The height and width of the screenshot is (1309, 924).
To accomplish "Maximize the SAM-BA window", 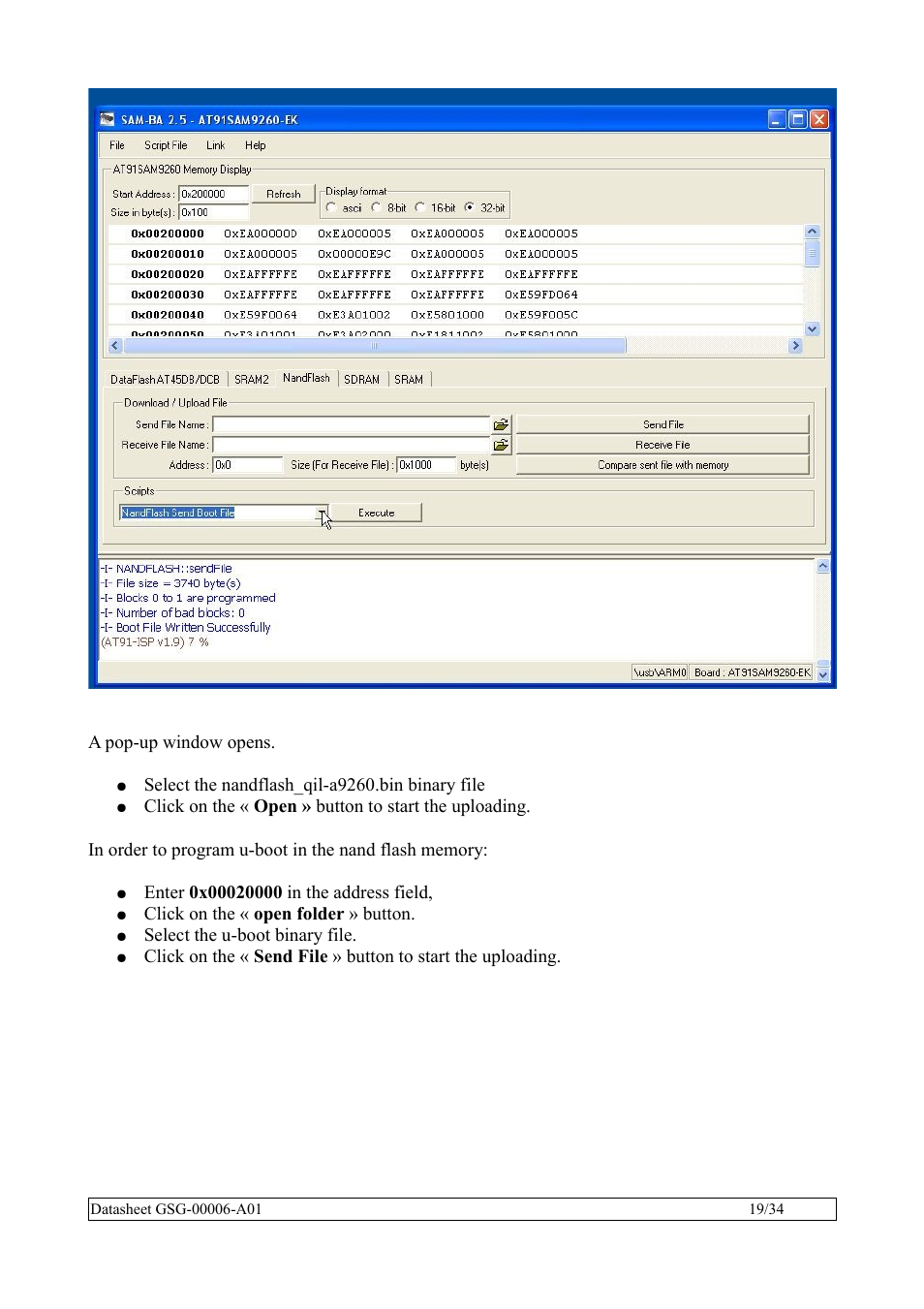I will pyautogui.click(x=798, y=119).
